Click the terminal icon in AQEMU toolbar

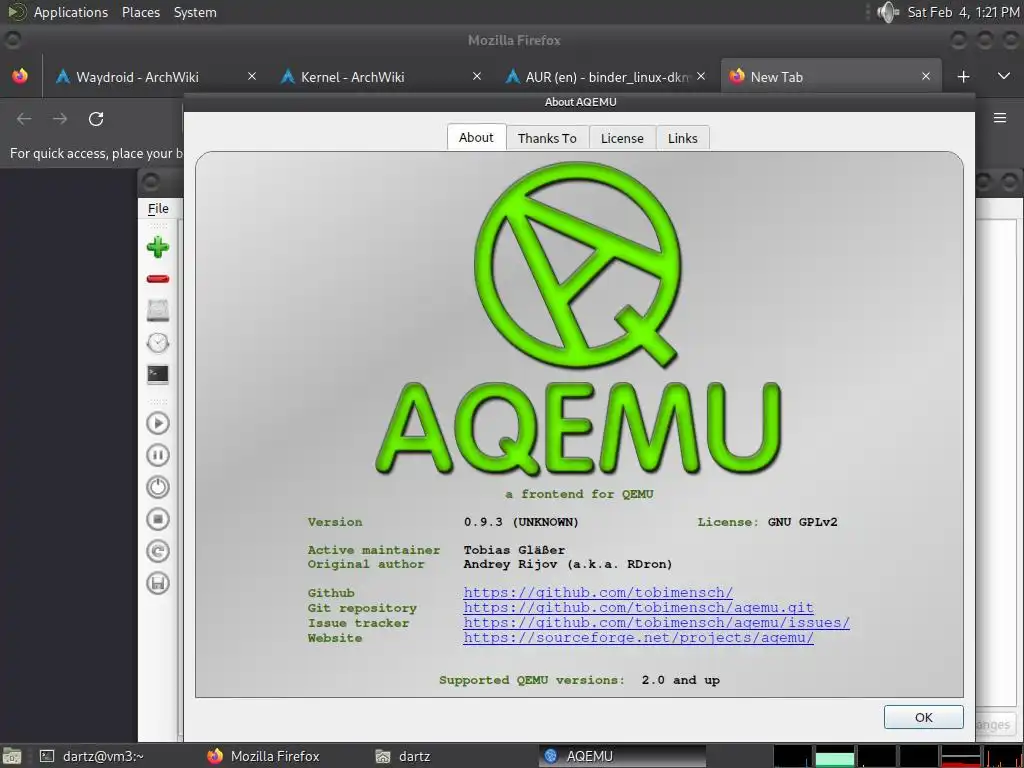click(x=157, y=374)
